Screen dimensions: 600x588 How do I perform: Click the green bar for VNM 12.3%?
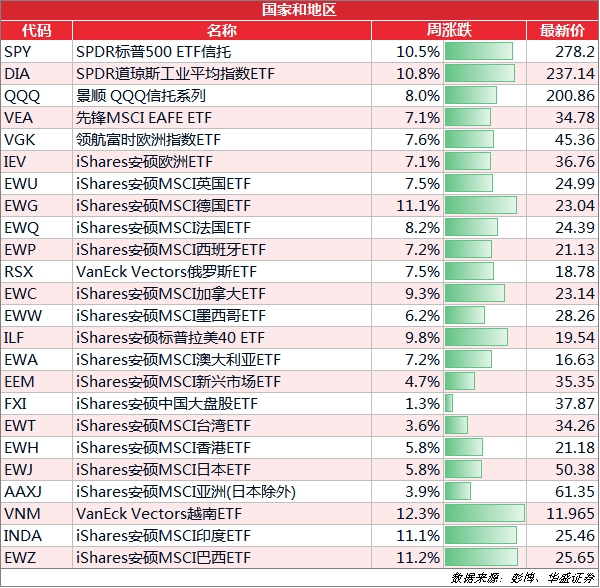pyautogui.click(x=484, y=513)
